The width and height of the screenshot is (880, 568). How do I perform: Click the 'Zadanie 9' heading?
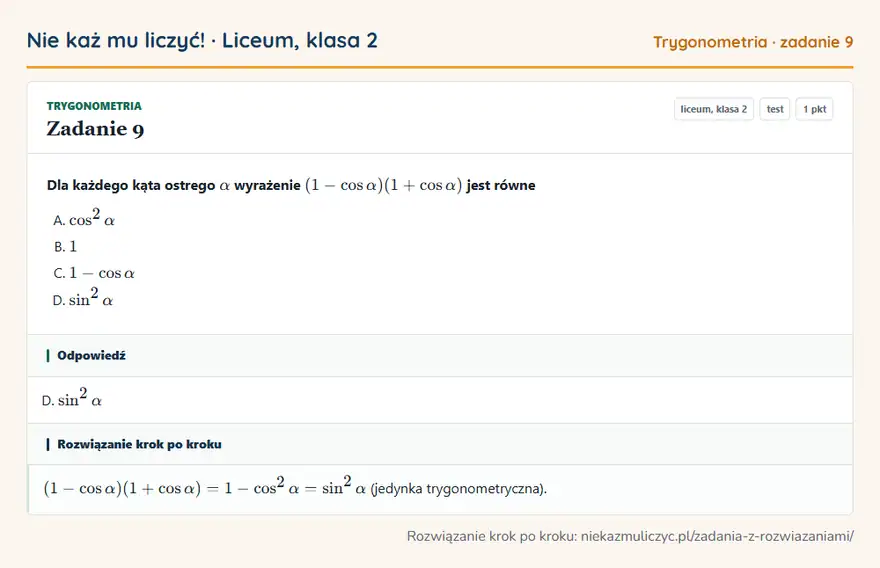tap(95, 129)
